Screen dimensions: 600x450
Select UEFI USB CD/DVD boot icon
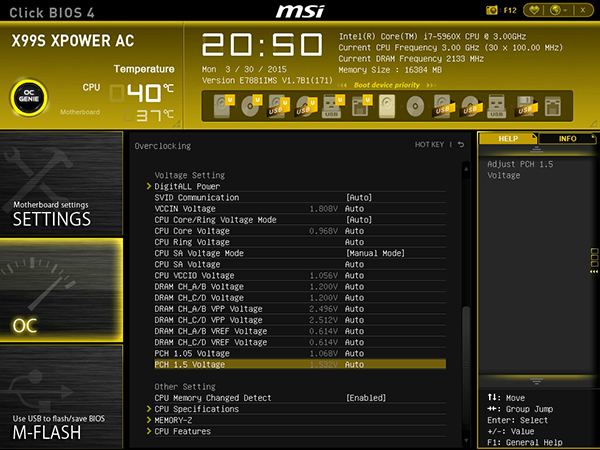point(306,106)
